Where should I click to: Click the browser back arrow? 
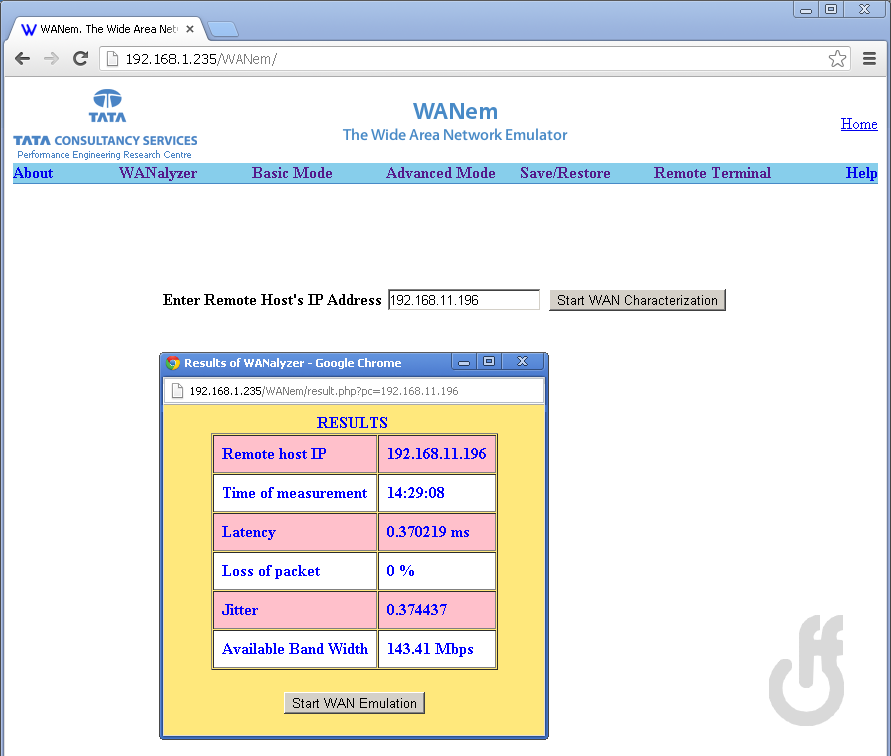(22, 59)
